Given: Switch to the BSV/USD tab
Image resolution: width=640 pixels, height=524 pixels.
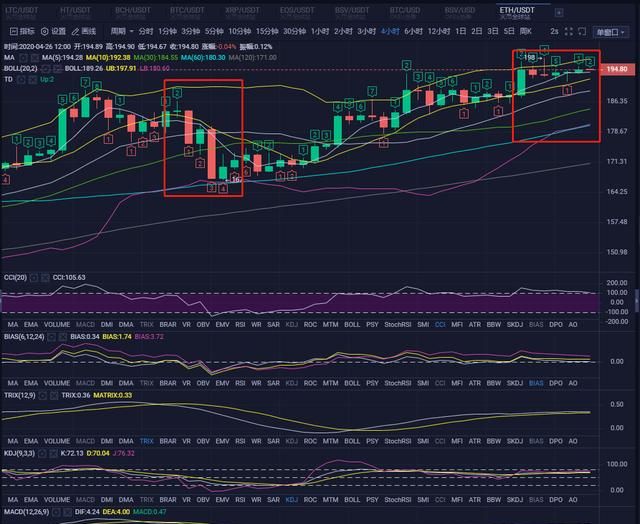Looking at the screenshot, I should pyautogui.click(x=460, y=12).
